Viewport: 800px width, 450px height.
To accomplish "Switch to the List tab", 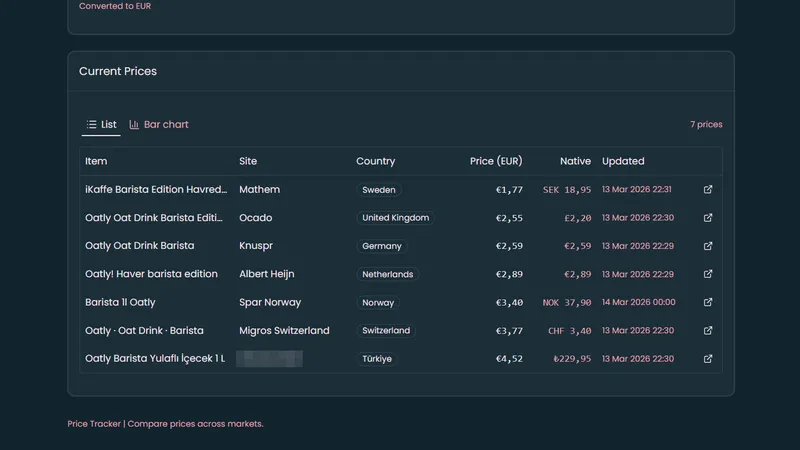I will pyautogui.click(x=101, y=124).
